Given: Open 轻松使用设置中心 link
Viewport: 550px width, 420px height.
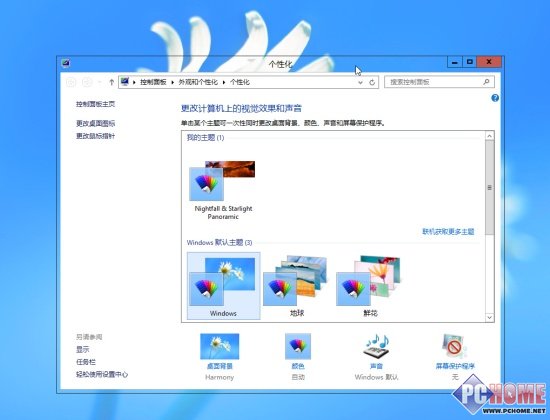Looking at the screenshot, I should click(102, 374).
